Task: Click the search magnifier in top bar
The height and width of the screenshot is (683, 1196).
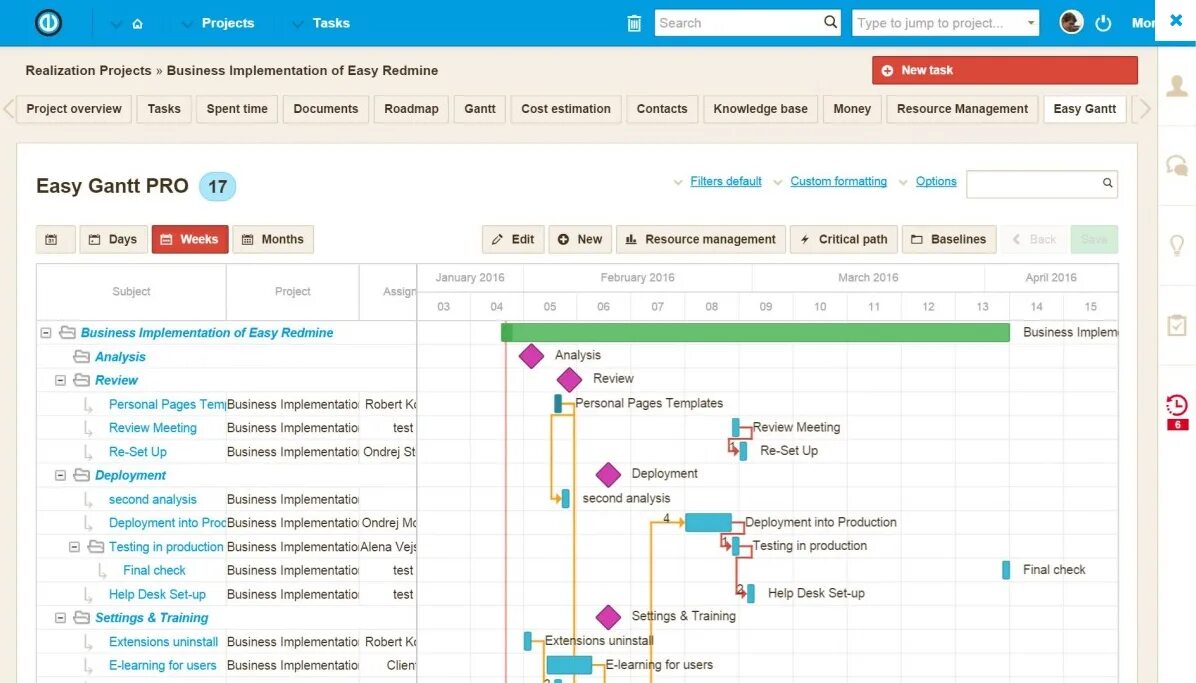Action: click(x=830, y=22)
